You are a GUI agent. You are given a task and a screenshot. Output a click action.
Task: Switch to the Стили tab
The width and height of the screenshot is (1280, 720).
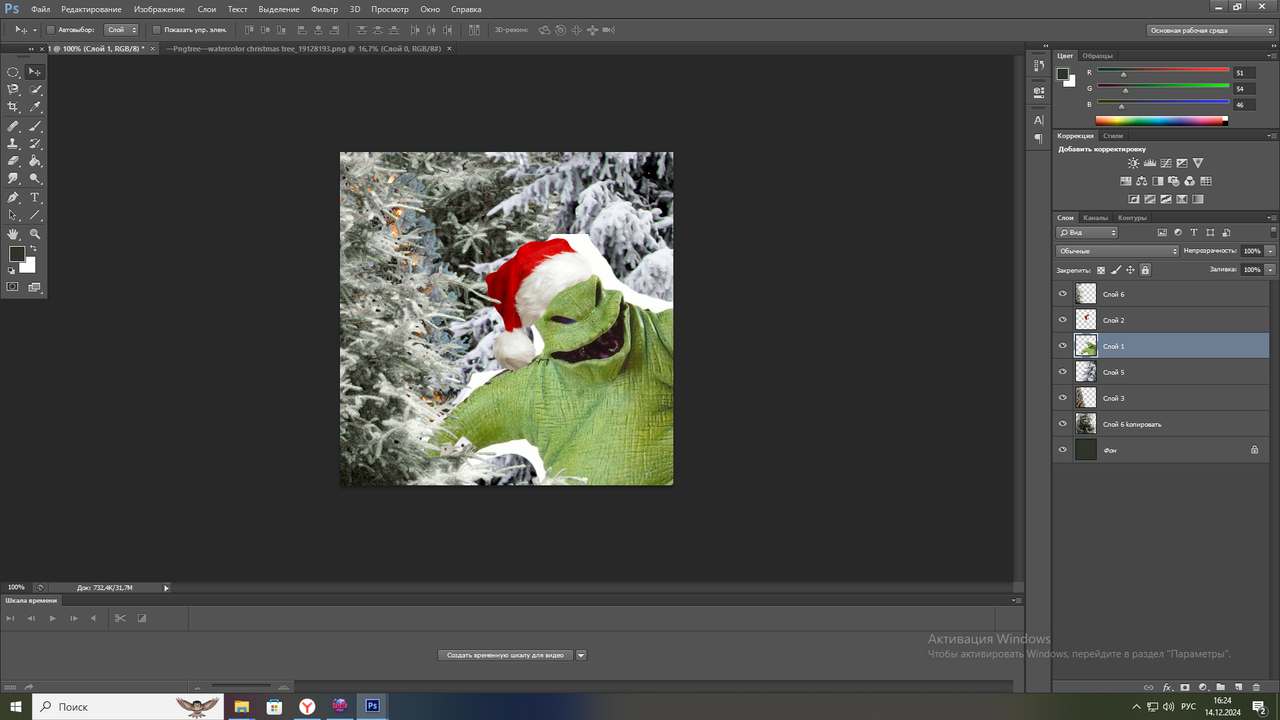tap(1113, 135)
